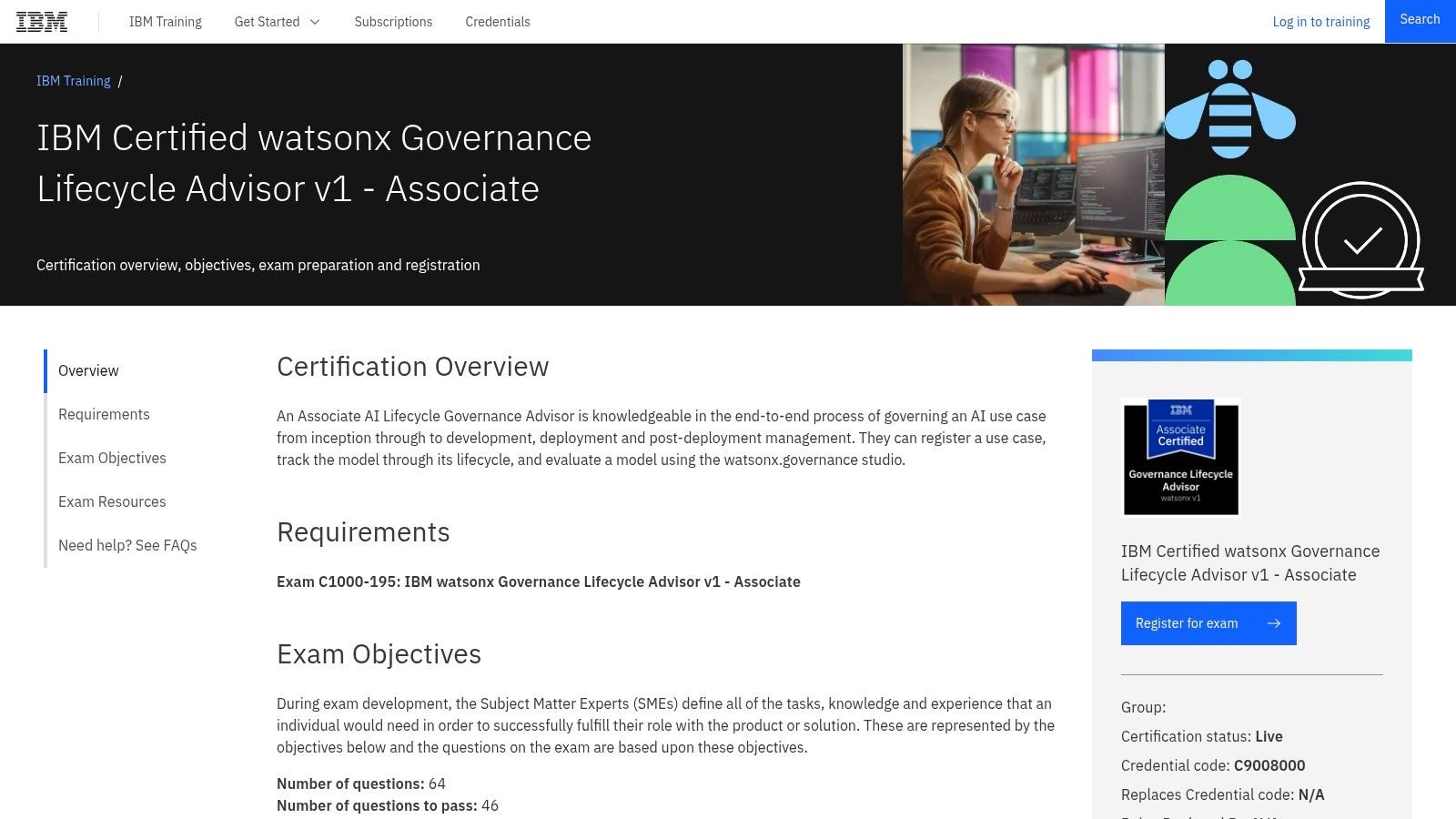Click the Associate Certified badge image
The width and height of the screenshot is (1456, 819).
click(1181, 457)
